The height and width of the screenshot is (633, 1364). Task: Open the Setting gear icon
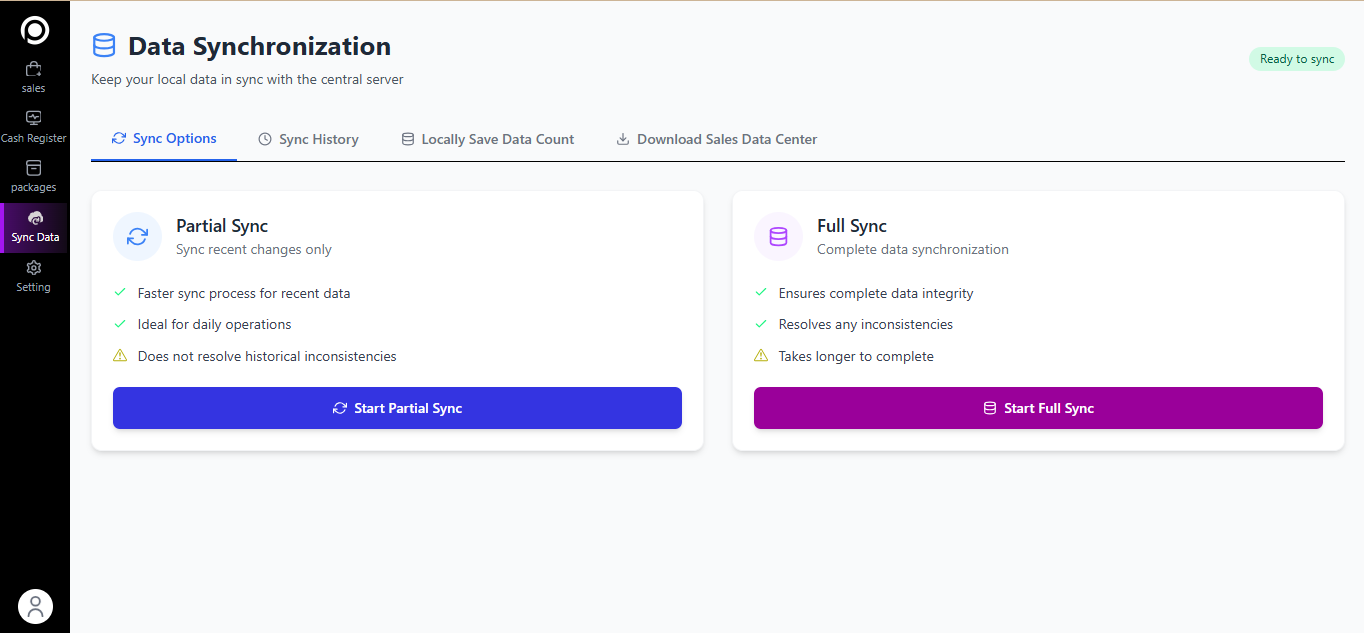(34, 268)
